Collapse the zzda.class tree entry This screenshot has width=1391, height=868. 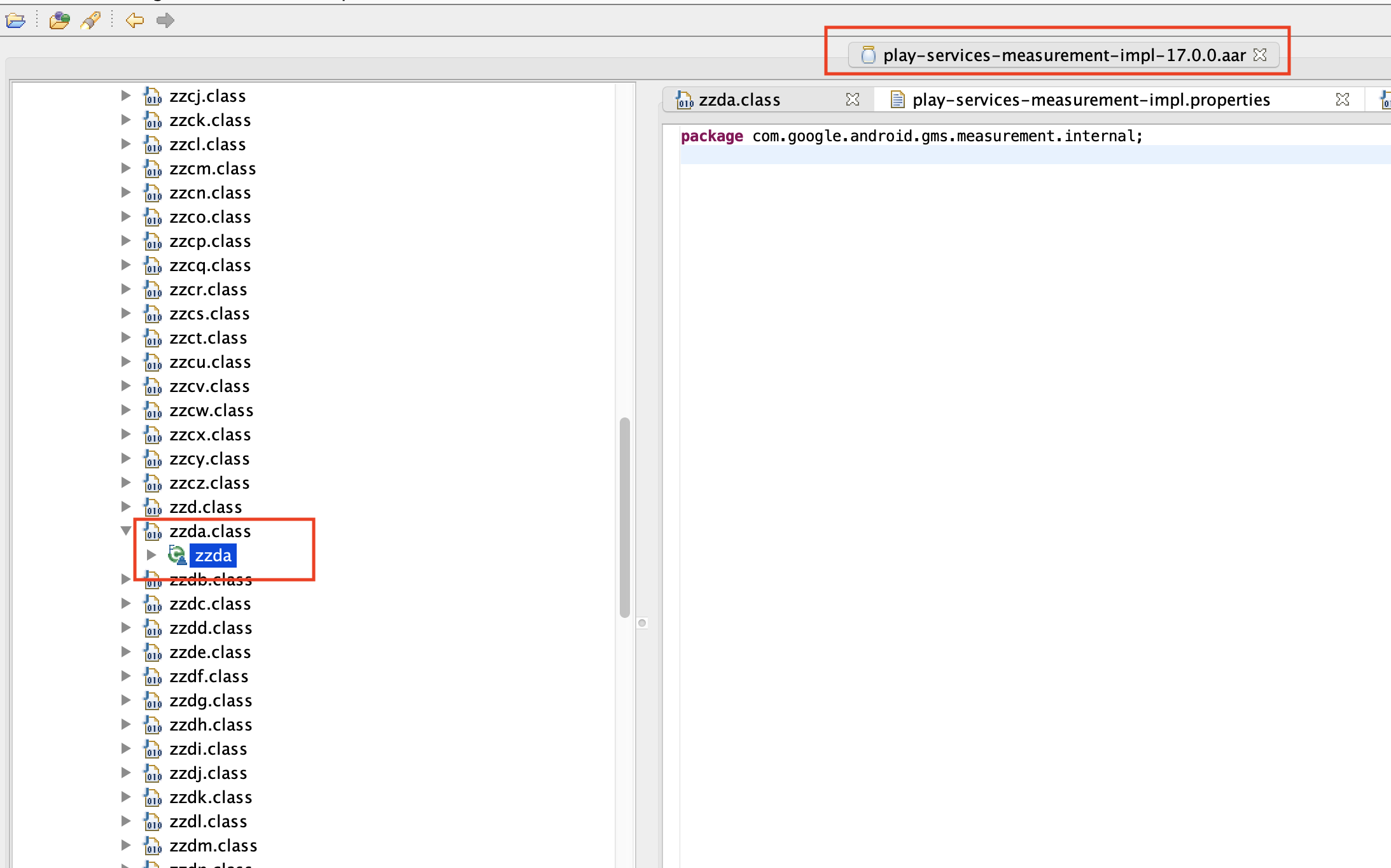125,531
